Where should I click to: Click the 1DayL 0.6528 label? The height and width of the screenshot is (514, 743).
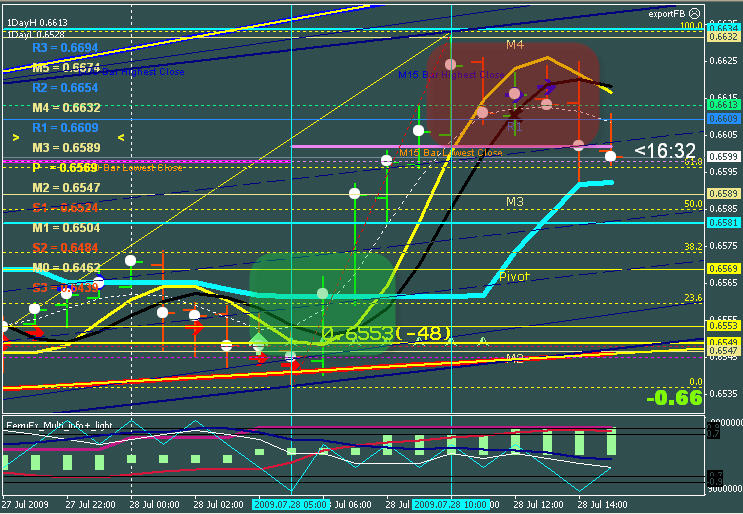pos(36,34)
